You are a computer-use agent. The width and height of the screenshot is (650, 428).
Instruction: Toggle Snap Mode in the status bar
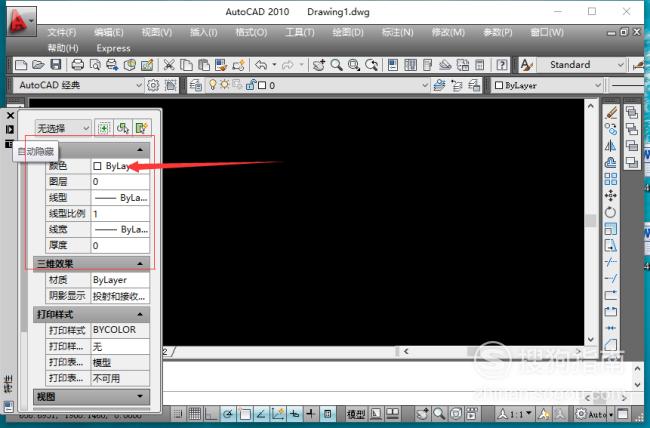[178, 413]
